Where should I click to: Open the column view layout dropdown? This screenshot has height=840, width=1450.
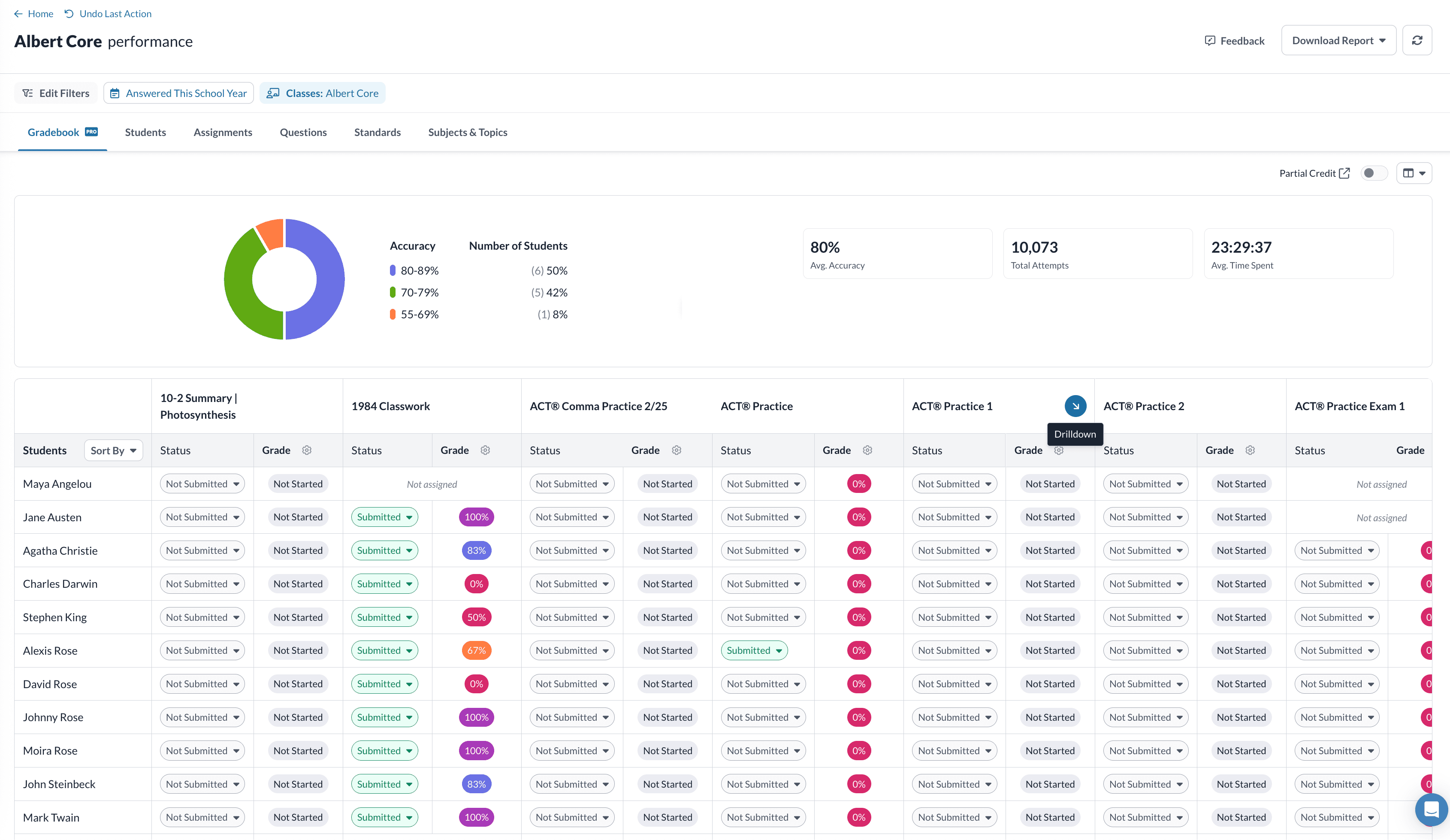click(x=1414, y=173)
